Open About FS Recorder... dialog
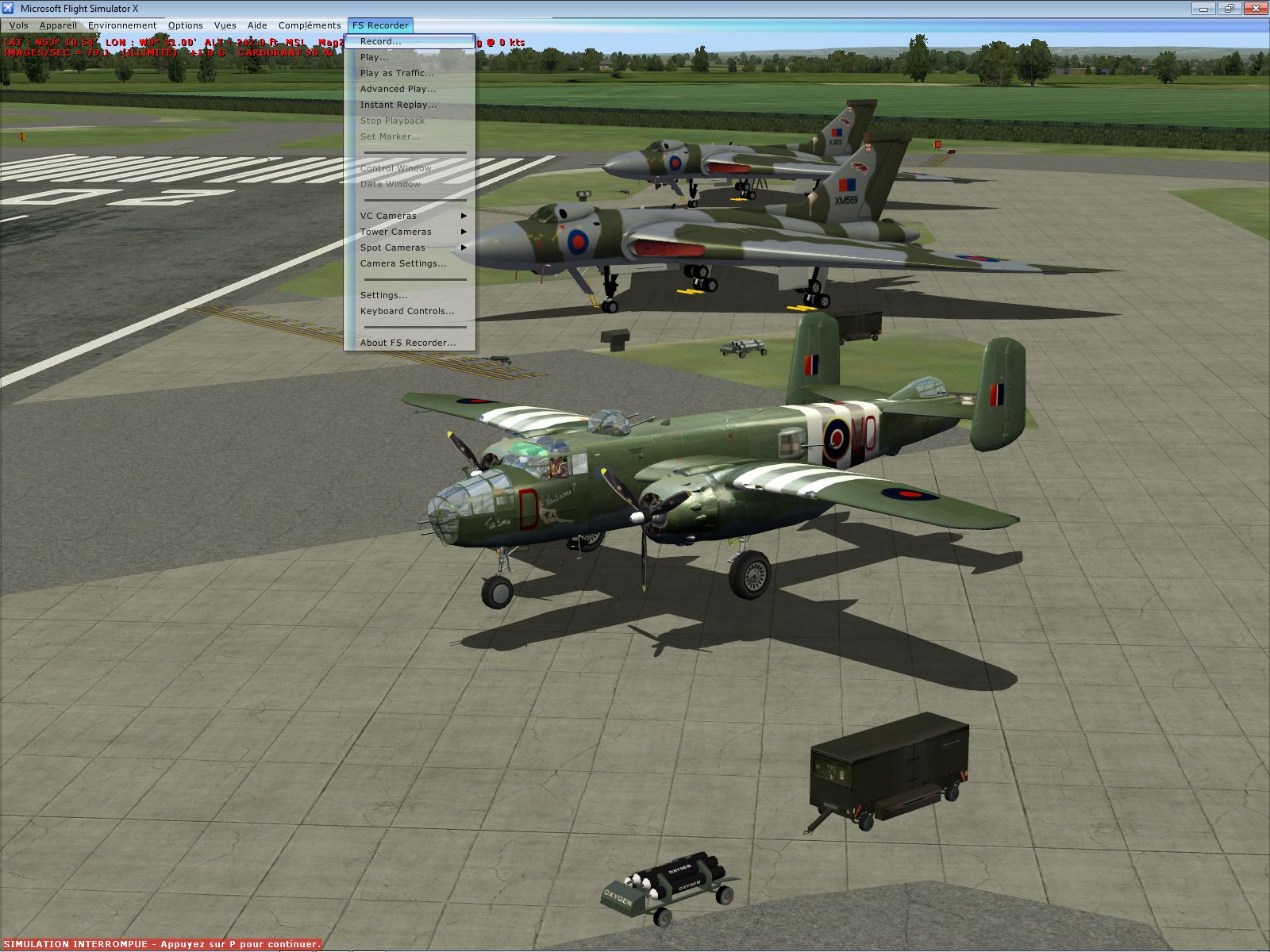 (408, 343)
